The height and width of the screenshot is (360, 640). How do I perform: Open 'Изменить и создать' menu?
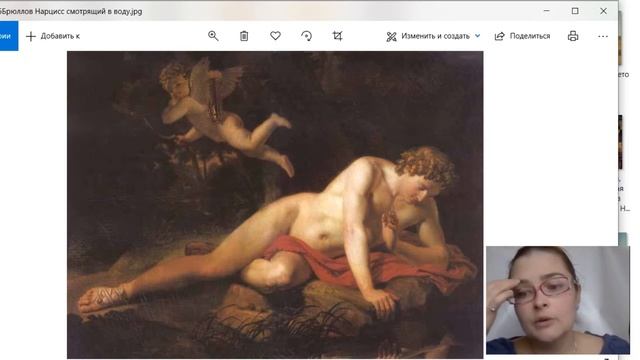pos(433,36)
